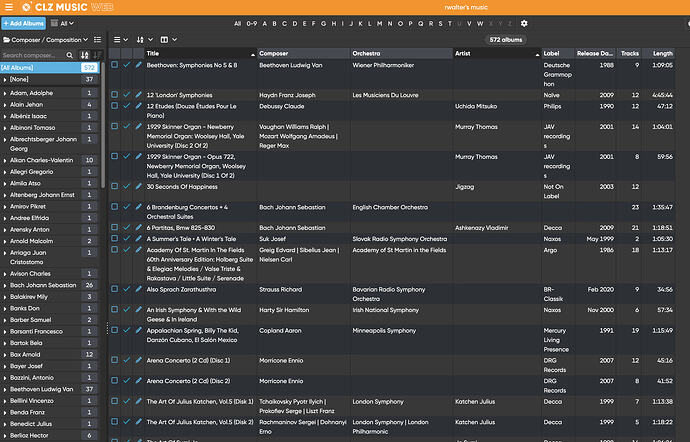Edit The Art Of Julius Katchen Disk 1

(138, 401)
